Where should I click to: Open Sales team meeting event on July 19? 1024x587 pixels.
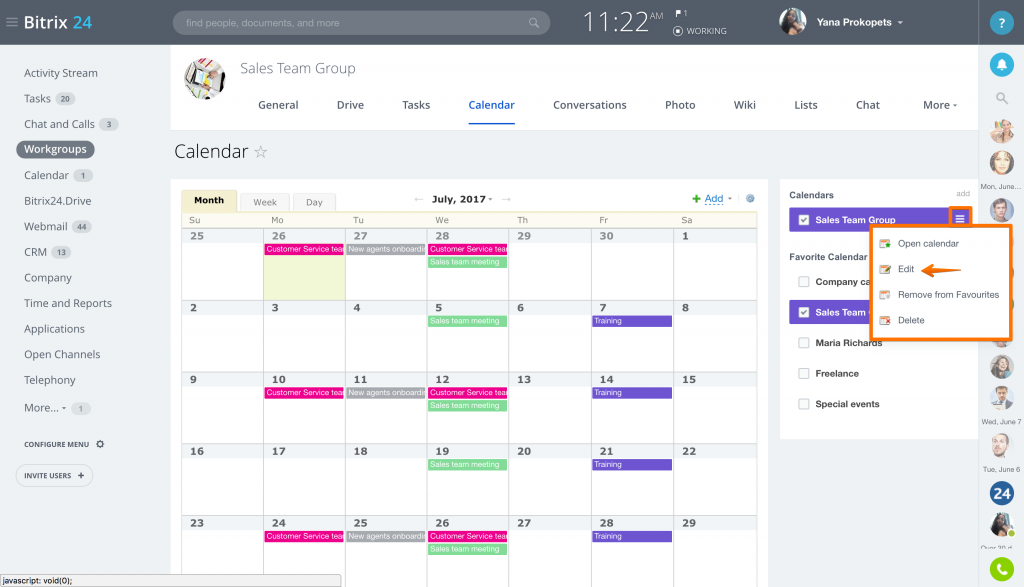[467, 465]
